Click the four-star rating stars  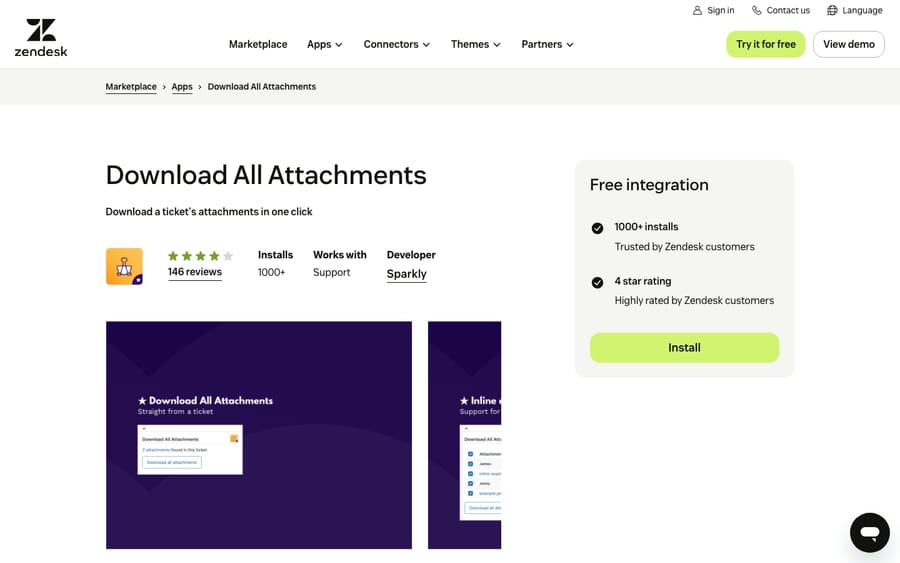(x=200, y=256)
